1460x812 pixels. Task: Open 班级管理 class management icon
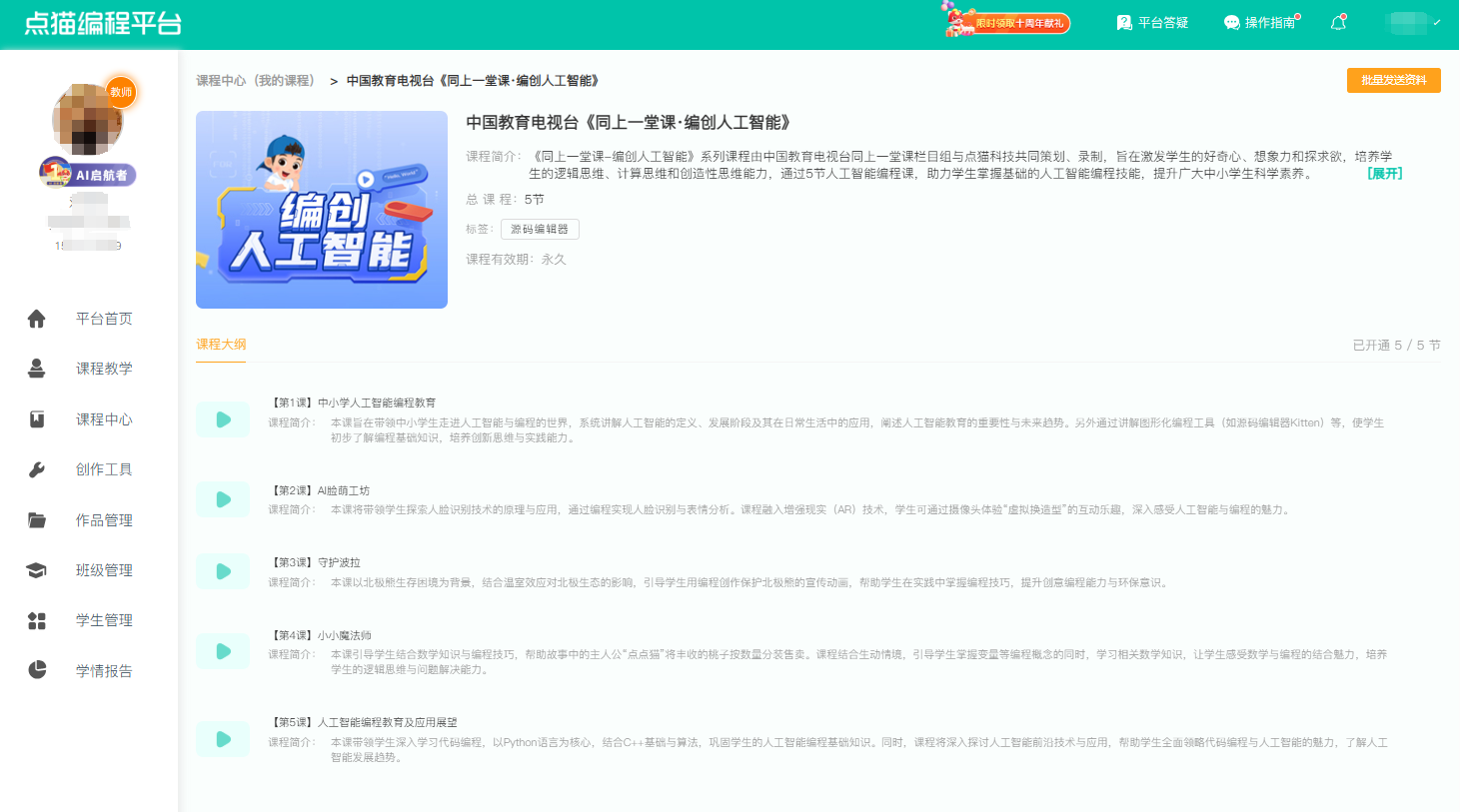37,569
